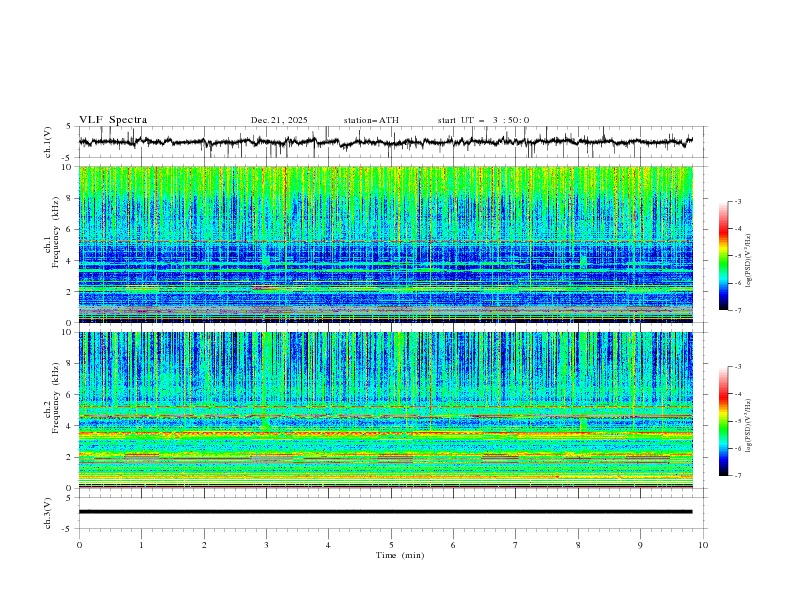Click the "-7" label on ch.2 colorbar

click(x=738, y=476)
